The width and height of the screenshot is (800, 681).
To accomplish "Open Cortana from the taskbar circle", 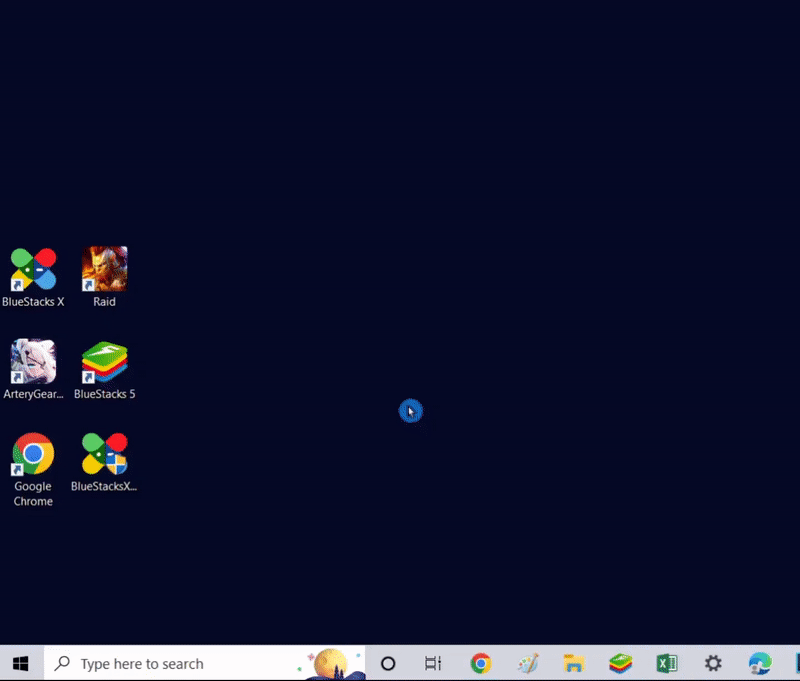I will click(388, 663).
